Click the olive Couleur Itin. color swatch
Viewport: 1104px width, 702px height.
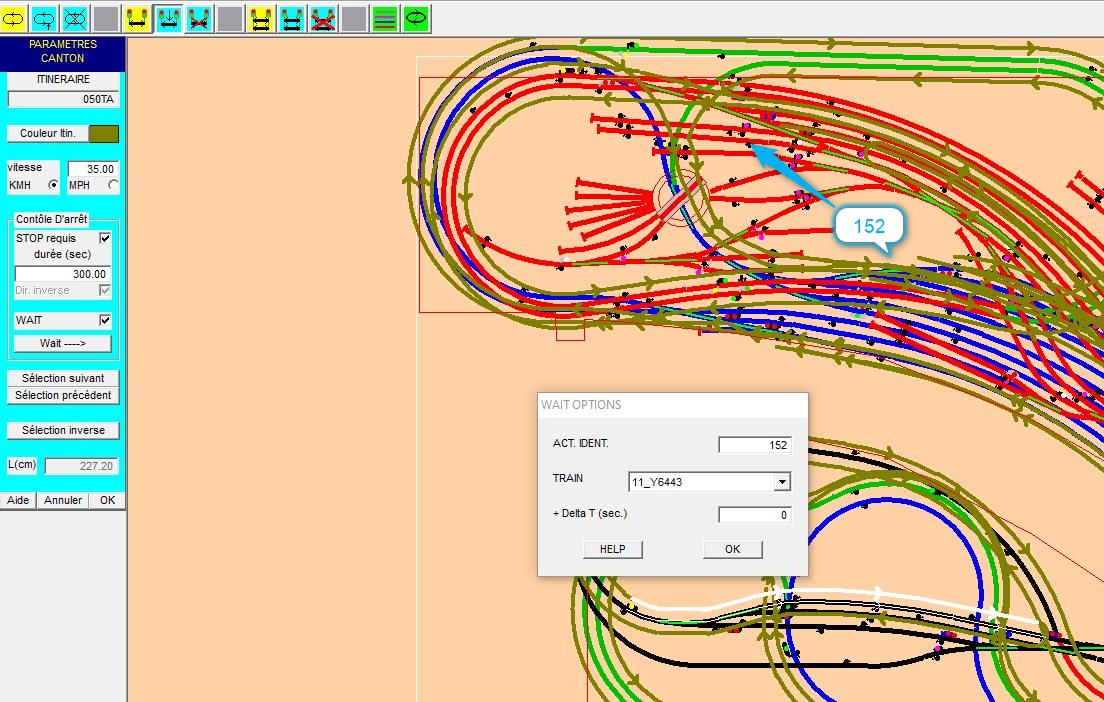click(x=104, y=134)
